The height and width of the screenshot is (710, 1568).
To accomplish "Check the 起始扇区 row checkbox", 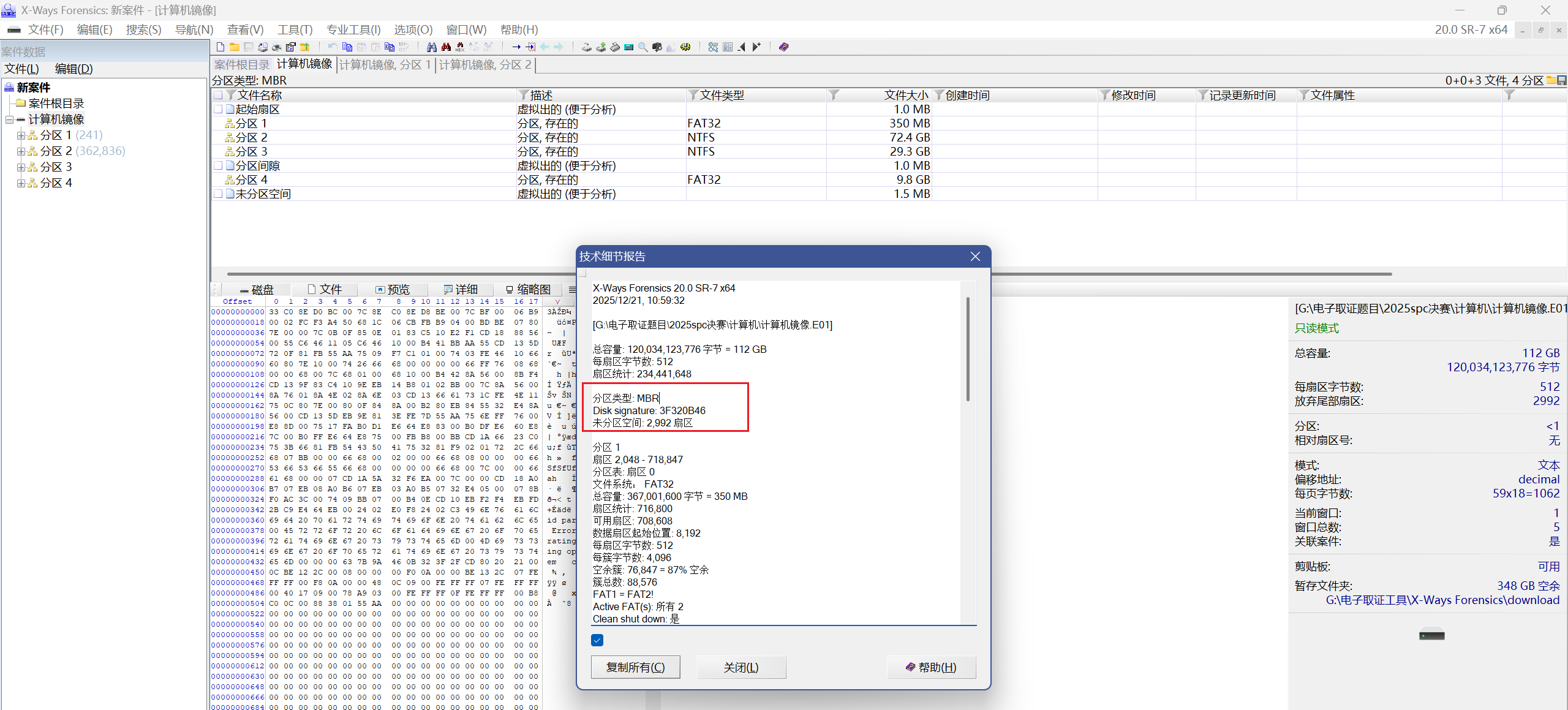I will [x=218, y=109].
